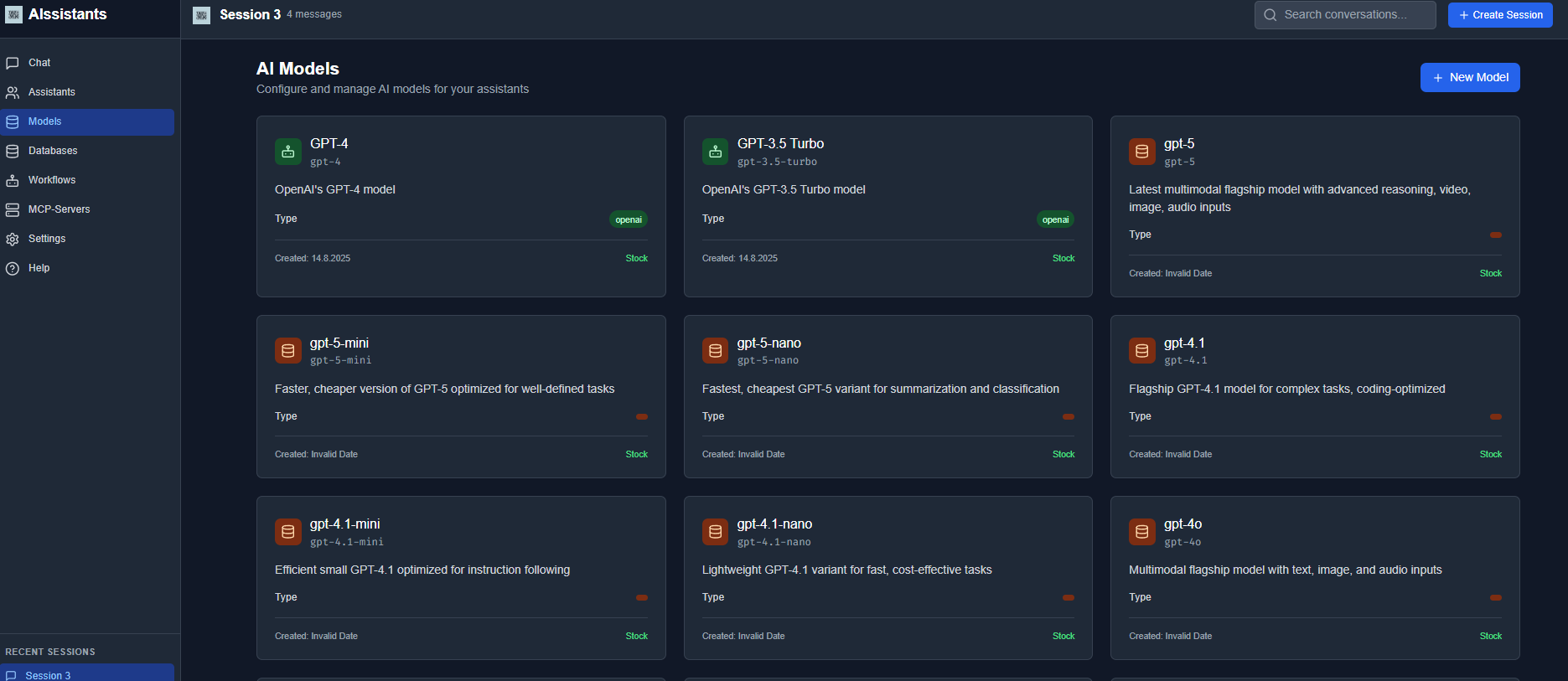
Task: Click the orange icon on gpt-5-nano card
Action: pos(715,350)
